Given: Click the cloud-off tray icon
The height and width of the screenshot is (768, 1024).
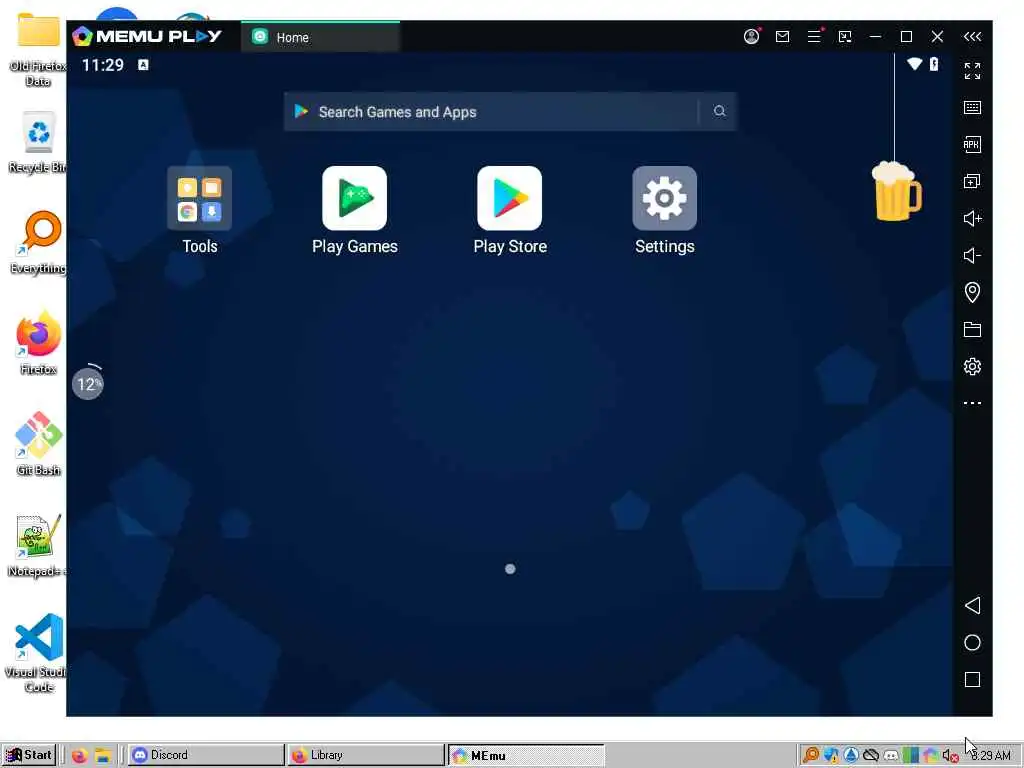Looking at the screenshot, I should click(871, 756).
